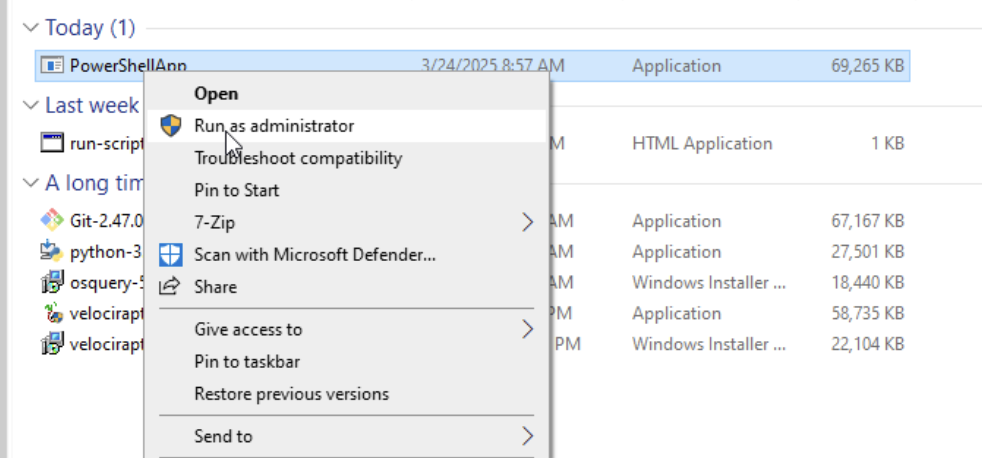The height and width of the screenshot is (458, 982).
Task: Select the osquery file name
Action: [106, 283]
